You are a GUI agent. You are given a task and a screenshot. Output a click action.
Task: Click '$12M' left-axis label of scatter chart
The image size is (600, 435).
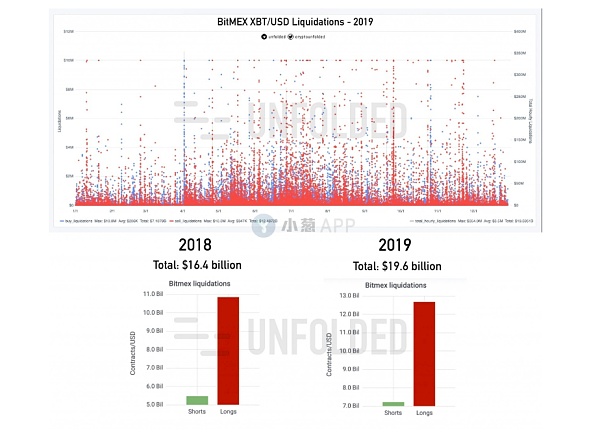point(68,31)
